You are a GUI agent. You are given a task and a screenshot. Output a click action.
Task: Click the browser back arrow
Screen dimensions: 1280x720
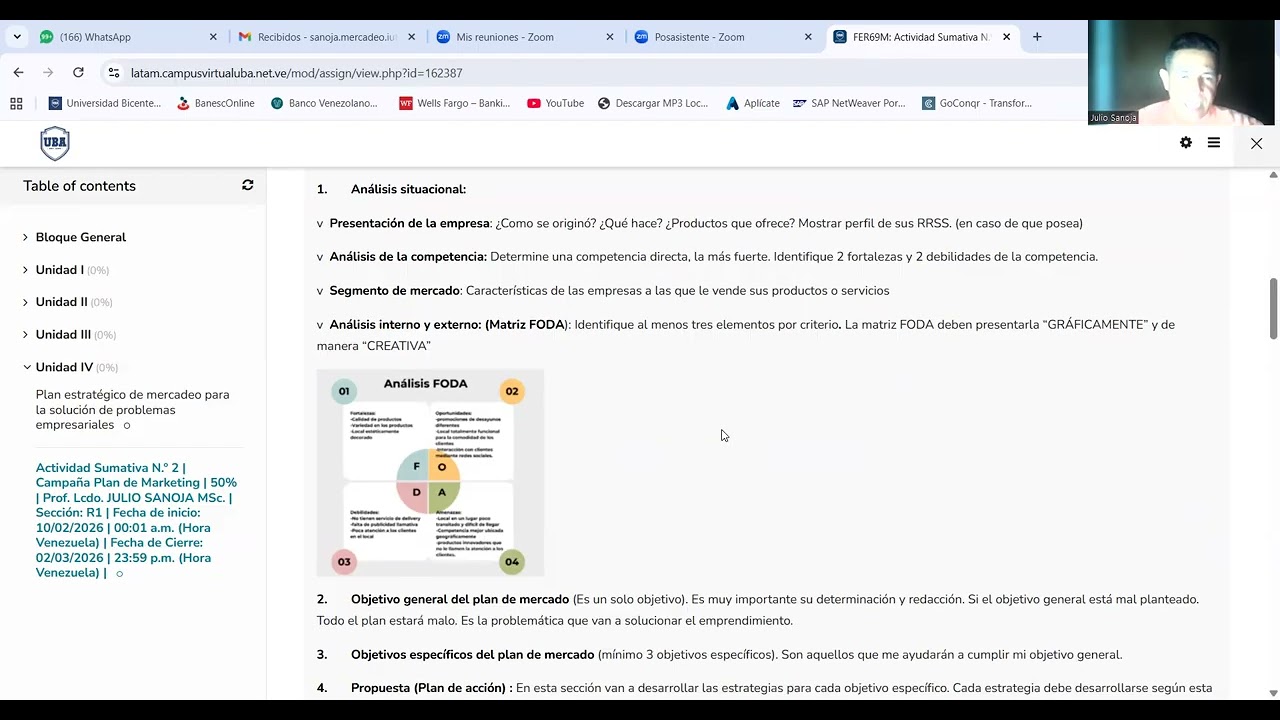pyautogui.click(x=18, y=73)
